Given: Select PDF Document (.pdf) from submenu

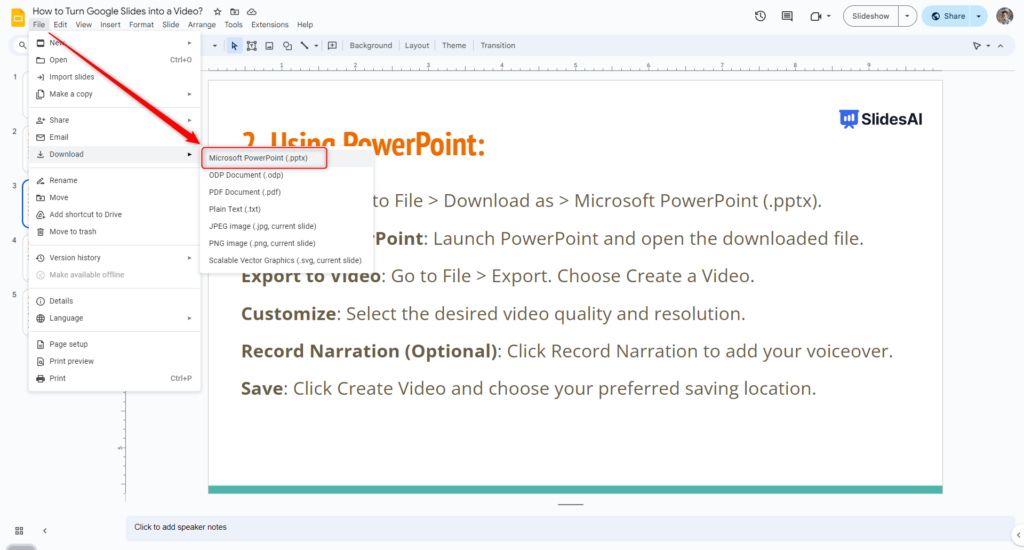Looking at the screenshot, I should [244, 192].
